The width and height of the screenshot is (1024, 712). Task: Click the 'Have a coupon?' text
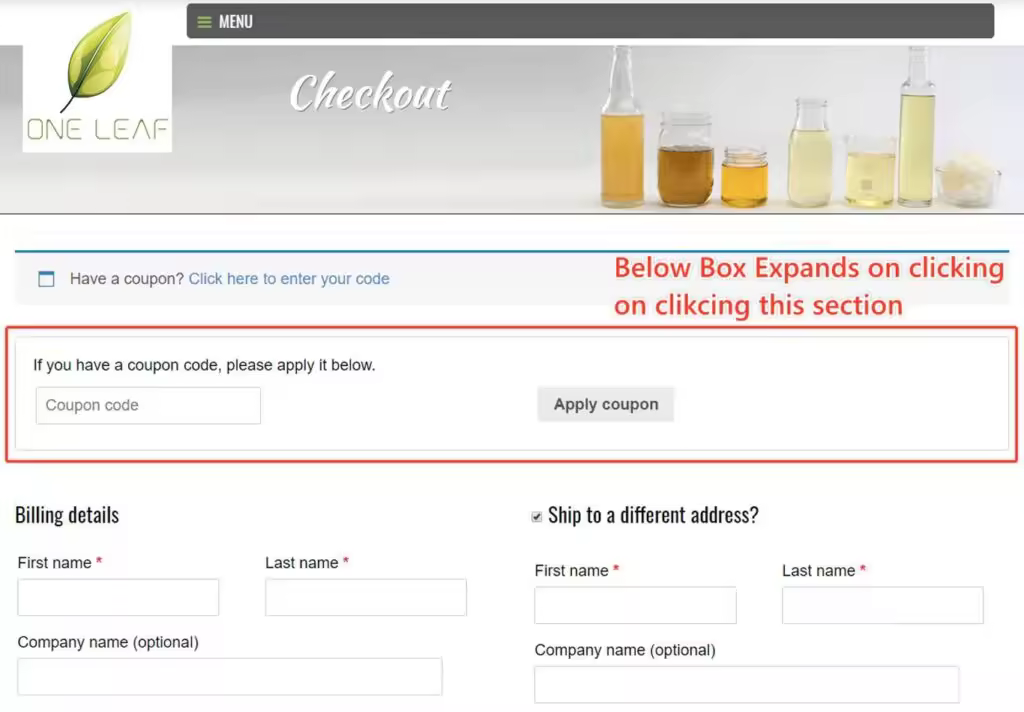(127, 279)
